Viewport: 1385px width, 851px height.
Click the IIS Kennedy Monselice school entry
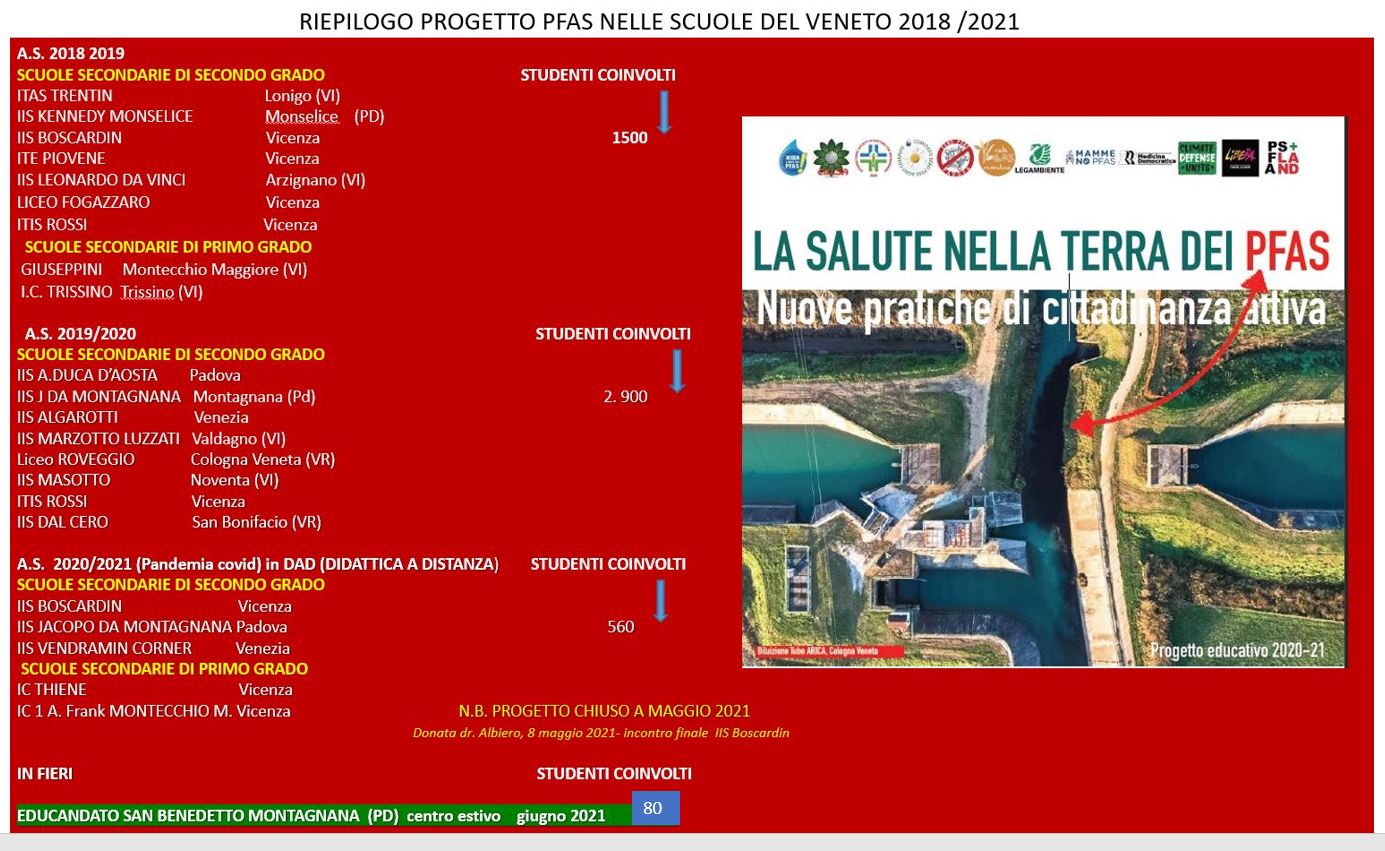[105, 116]
